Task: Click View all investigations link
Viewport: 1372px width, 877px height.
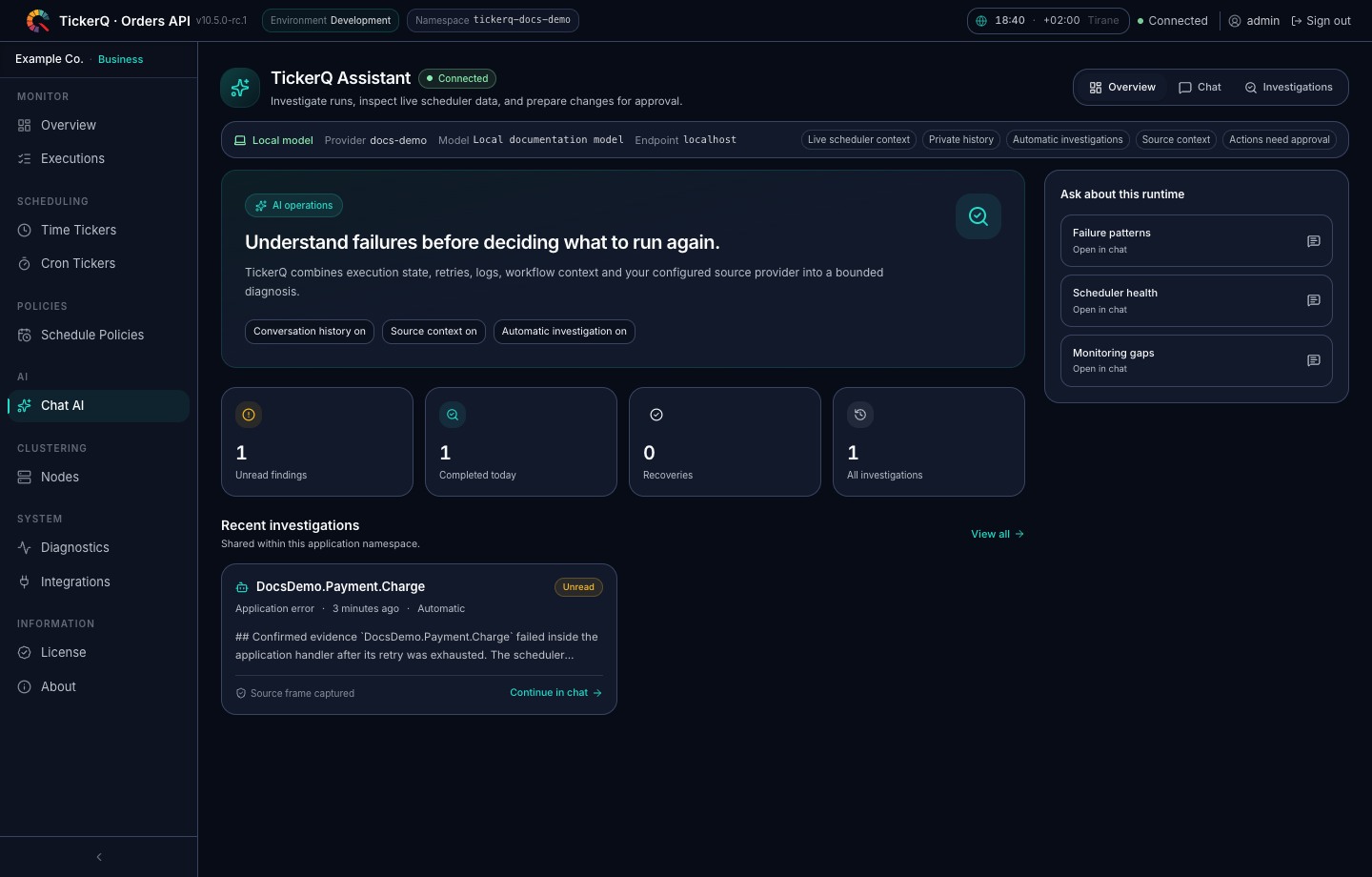Action: 998,534
